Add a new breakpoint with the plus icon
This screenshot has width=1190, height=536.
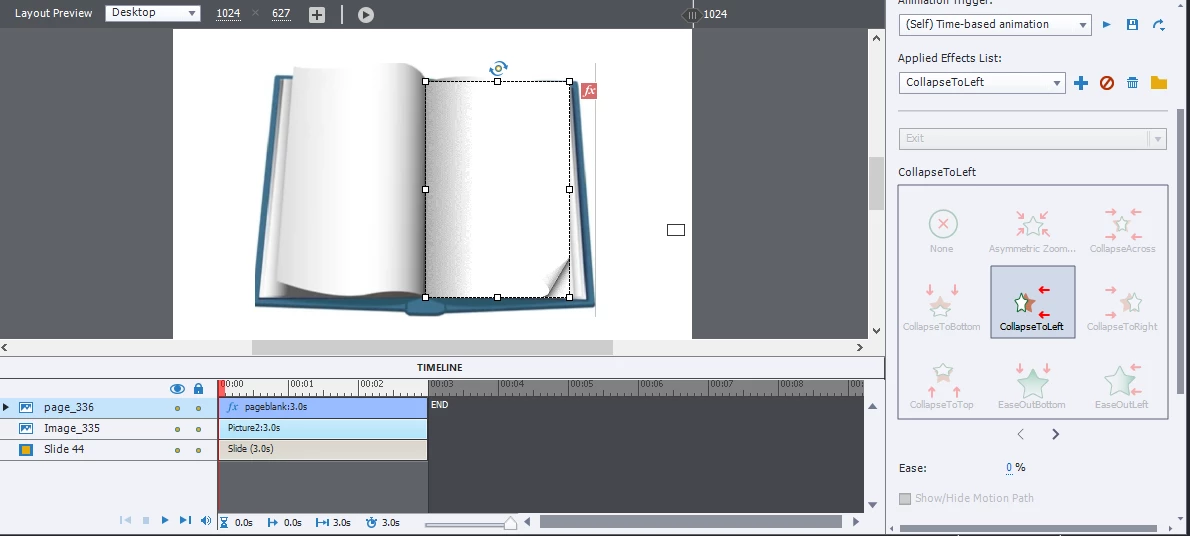point(316,14)
